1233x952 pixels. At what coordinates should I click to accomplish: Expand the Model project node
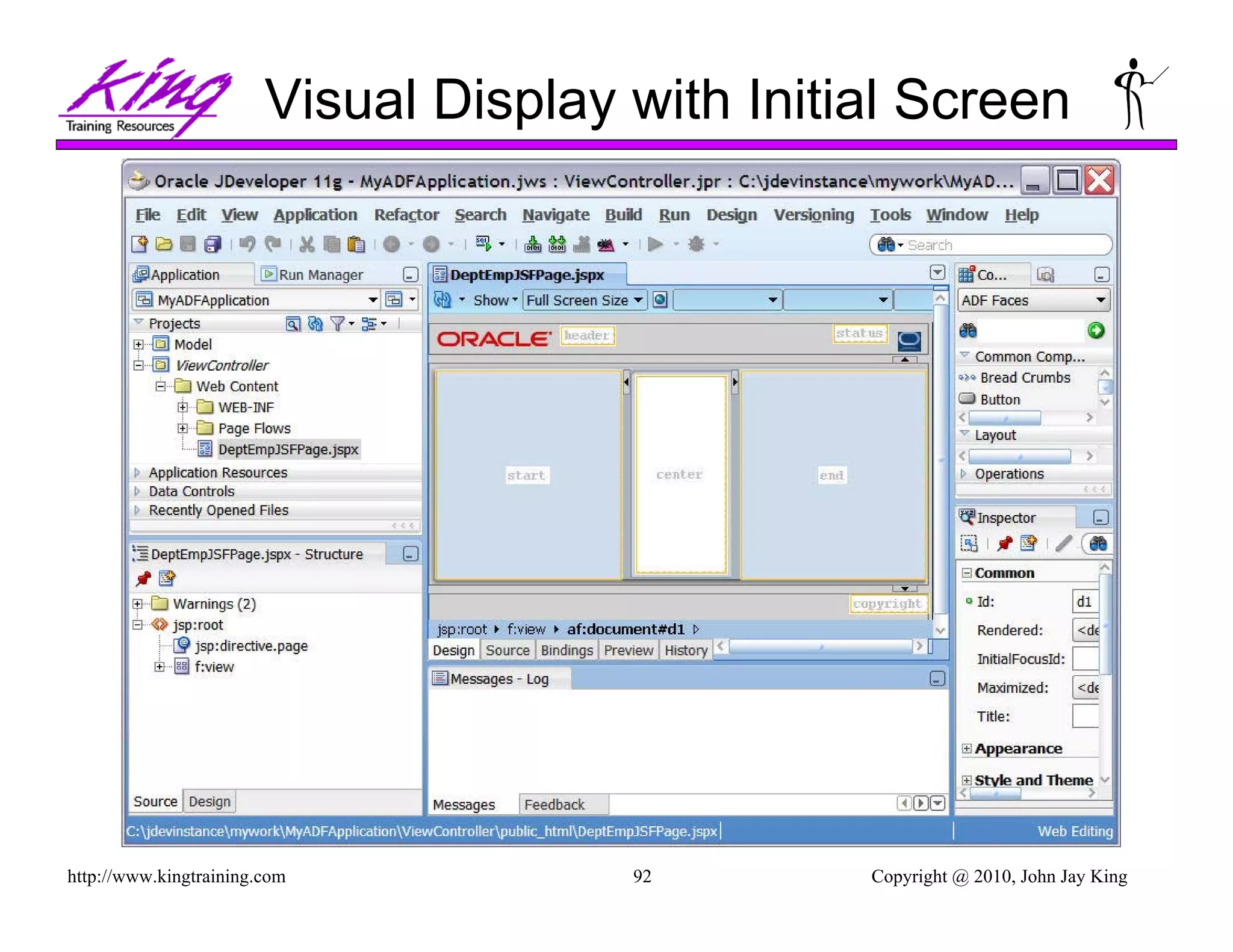tap(138, 344)
